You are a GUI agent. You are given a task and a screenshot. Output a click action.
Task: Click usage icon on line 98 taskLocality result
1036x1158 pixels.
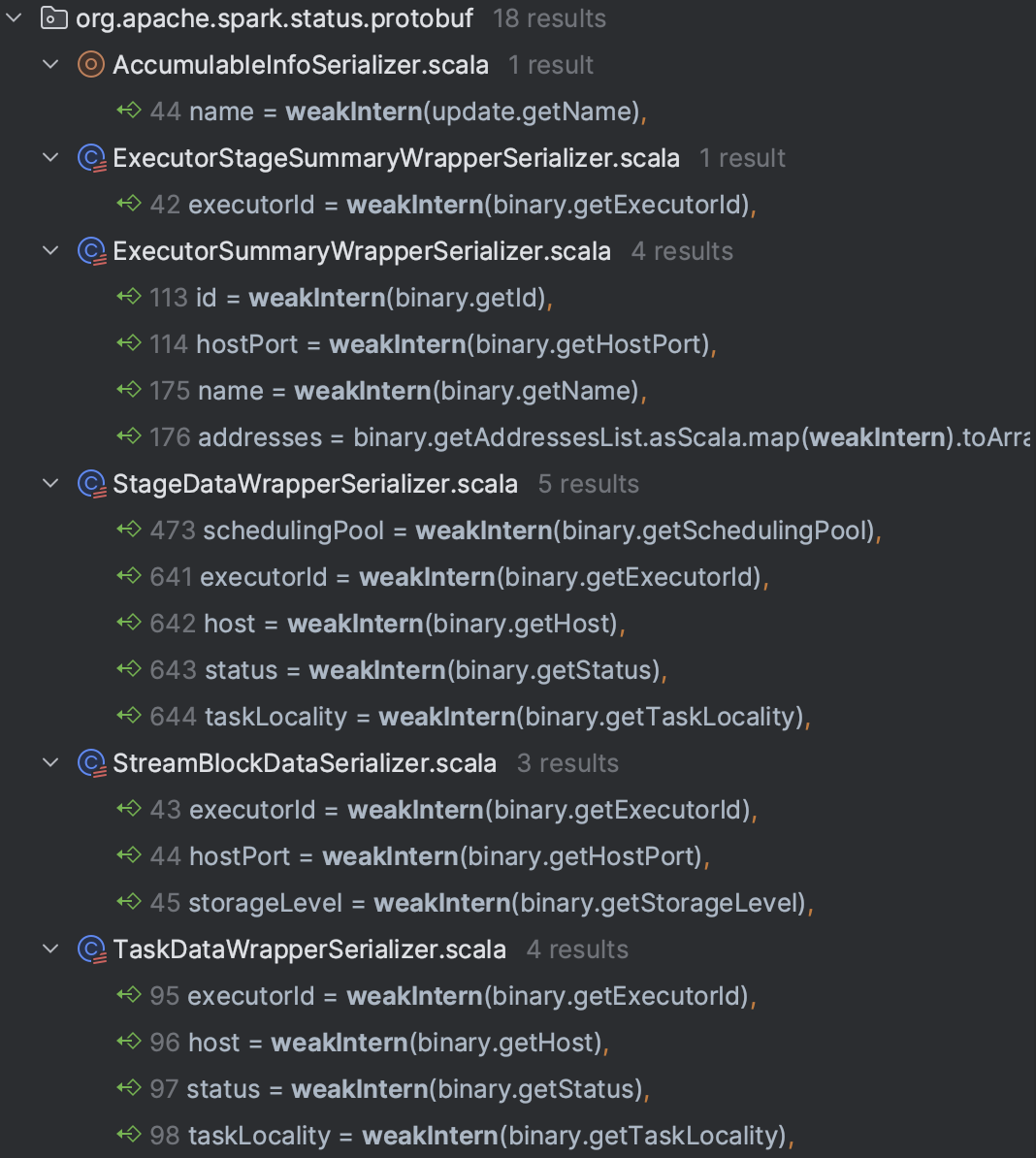coord(128,1134)
